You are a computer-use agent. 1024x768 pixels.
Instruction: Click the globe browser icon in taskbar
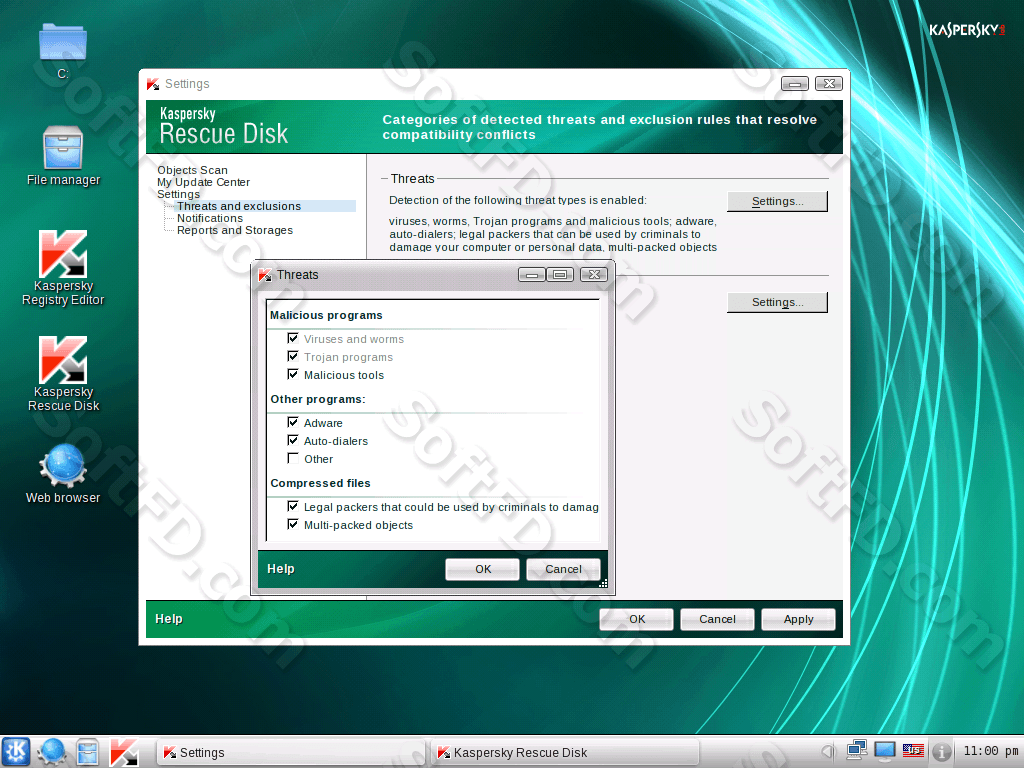[x=52, y=752]
